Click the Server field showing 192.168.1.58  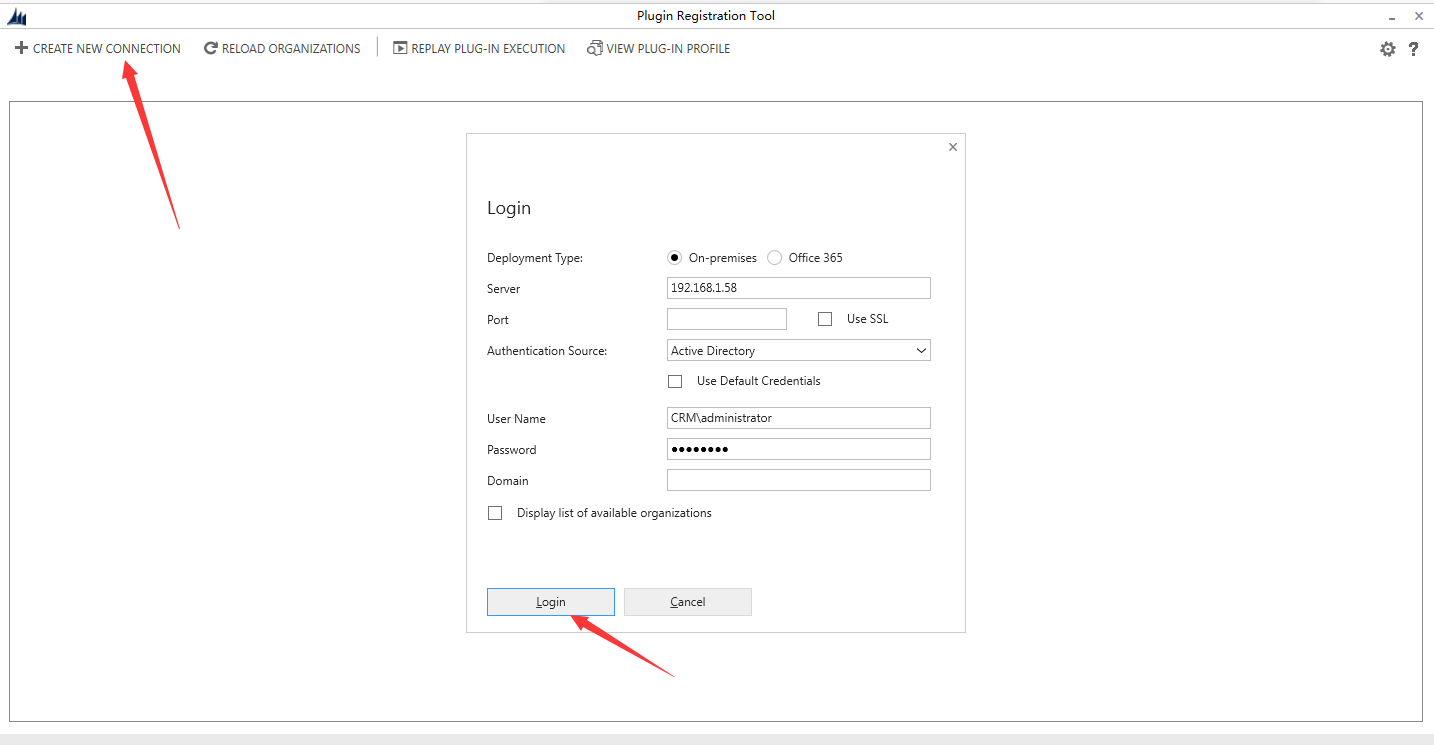pos(799,288)
